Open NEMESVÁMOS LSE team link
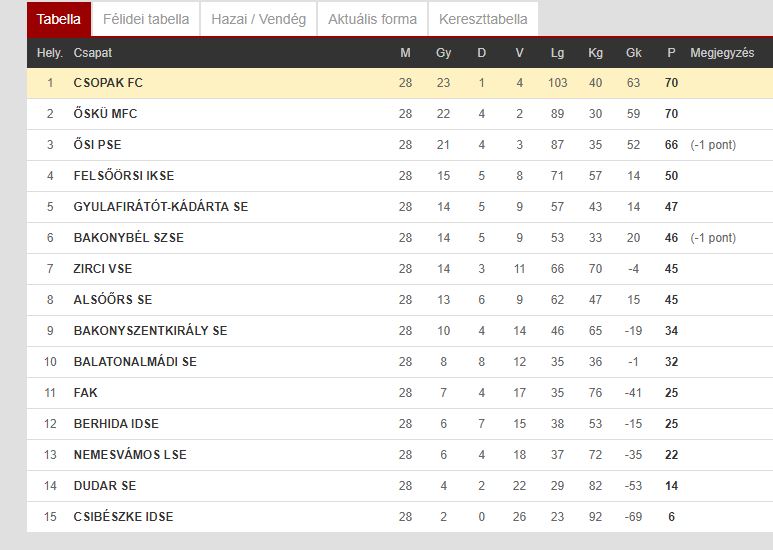Screen dimensions: 773x550 pos(130,454)
